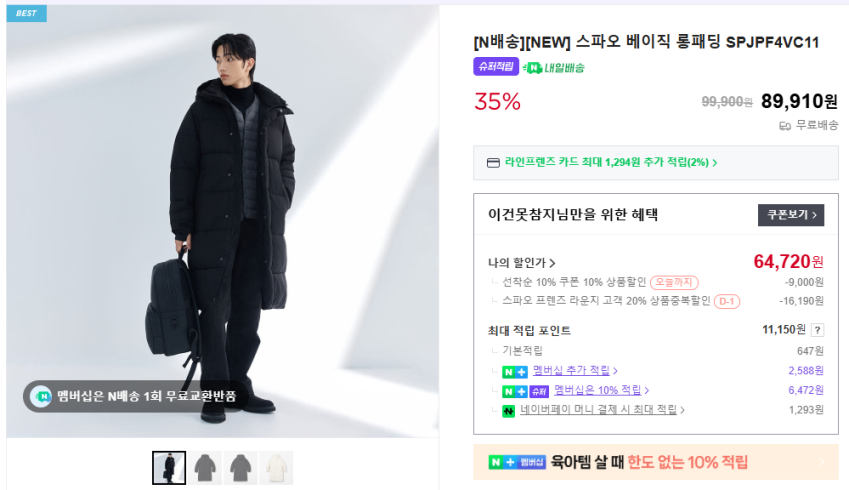Click the membership N icon on image banner
The height and width of the screenshot is (490, 849).
pos(41,396)
